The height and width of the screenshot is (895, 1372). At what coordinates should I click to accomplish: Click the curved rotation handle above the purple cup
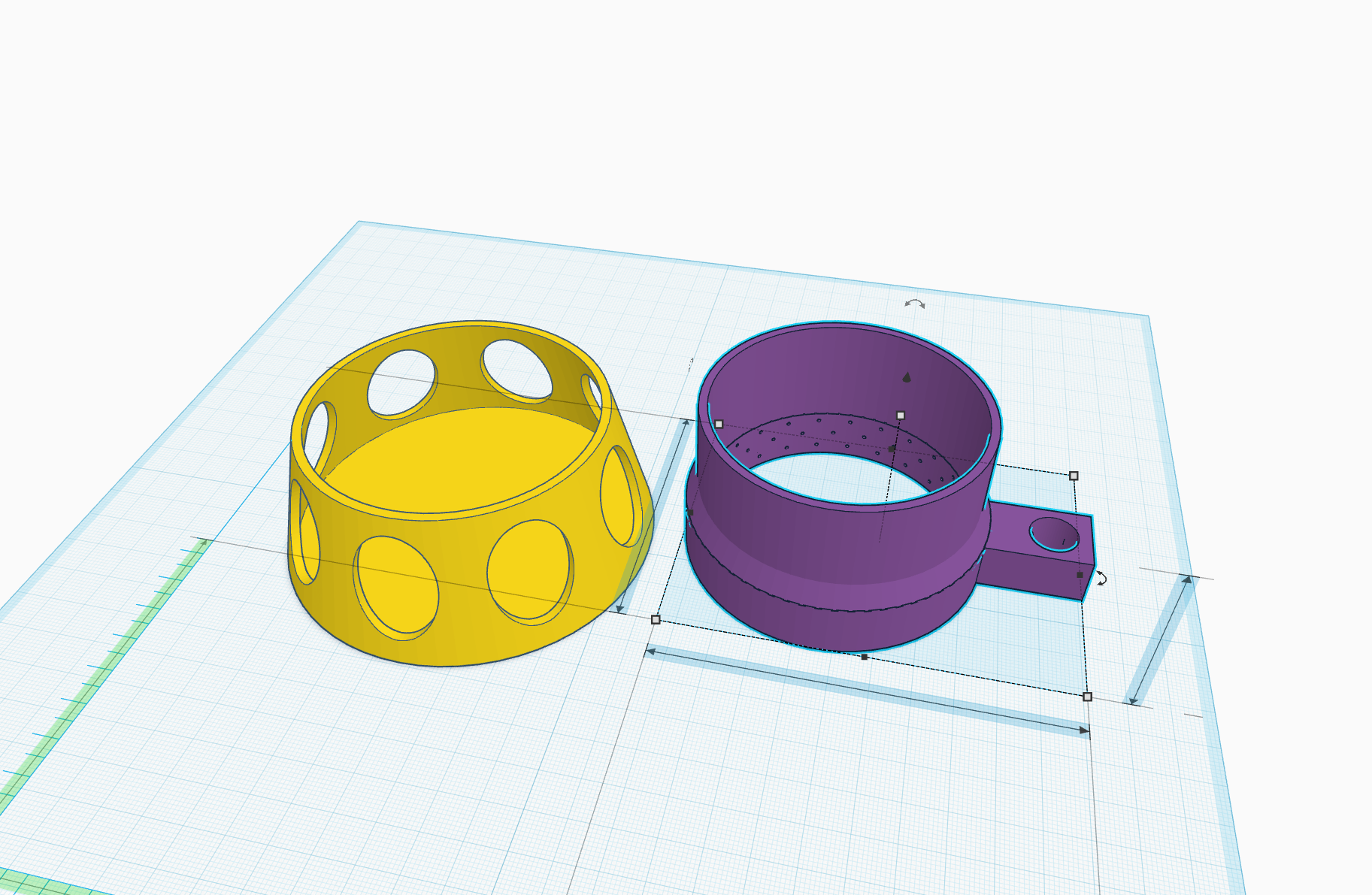coord(914,304)
